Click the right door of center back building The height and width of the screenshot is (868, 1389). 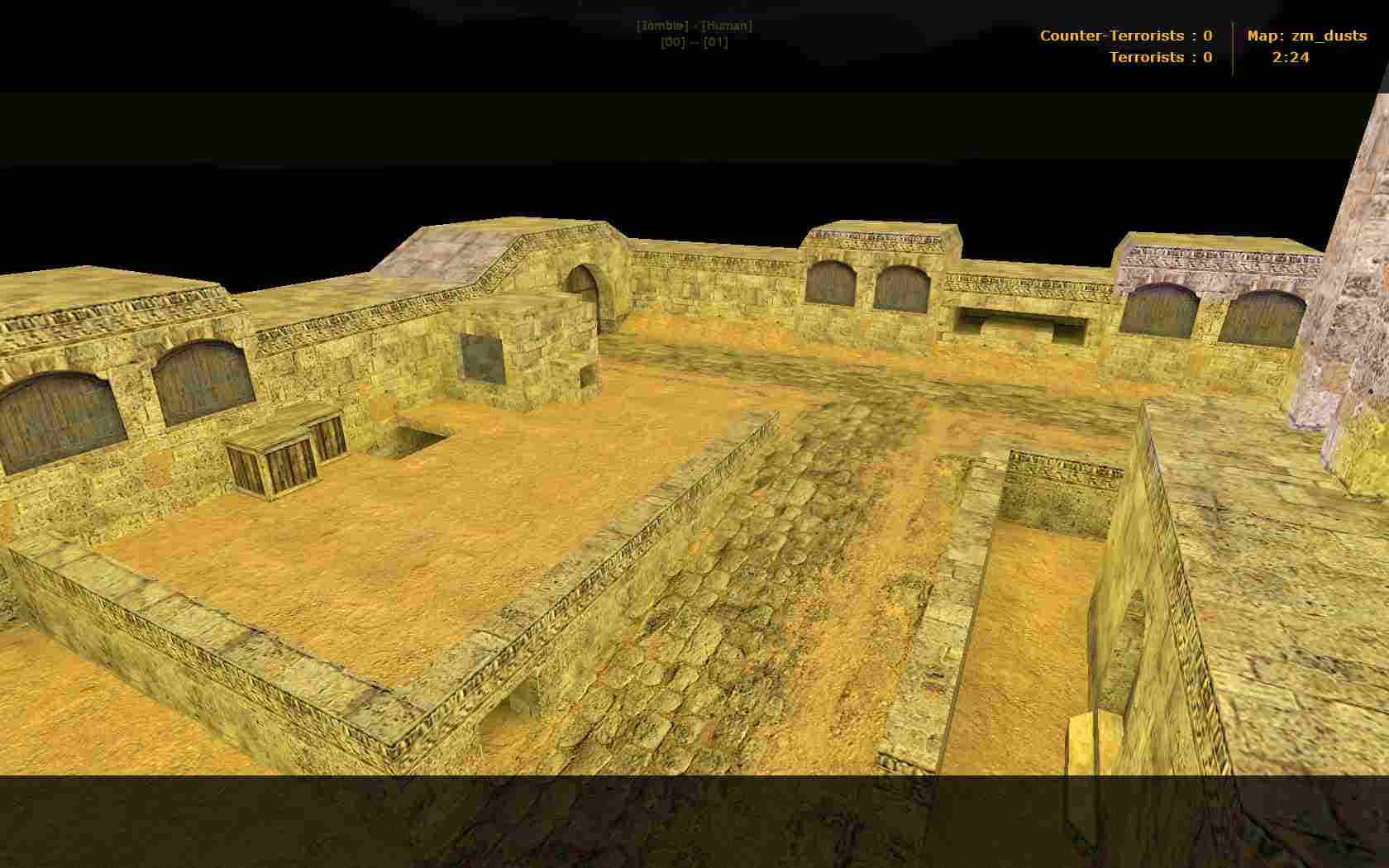coord(903,289)
